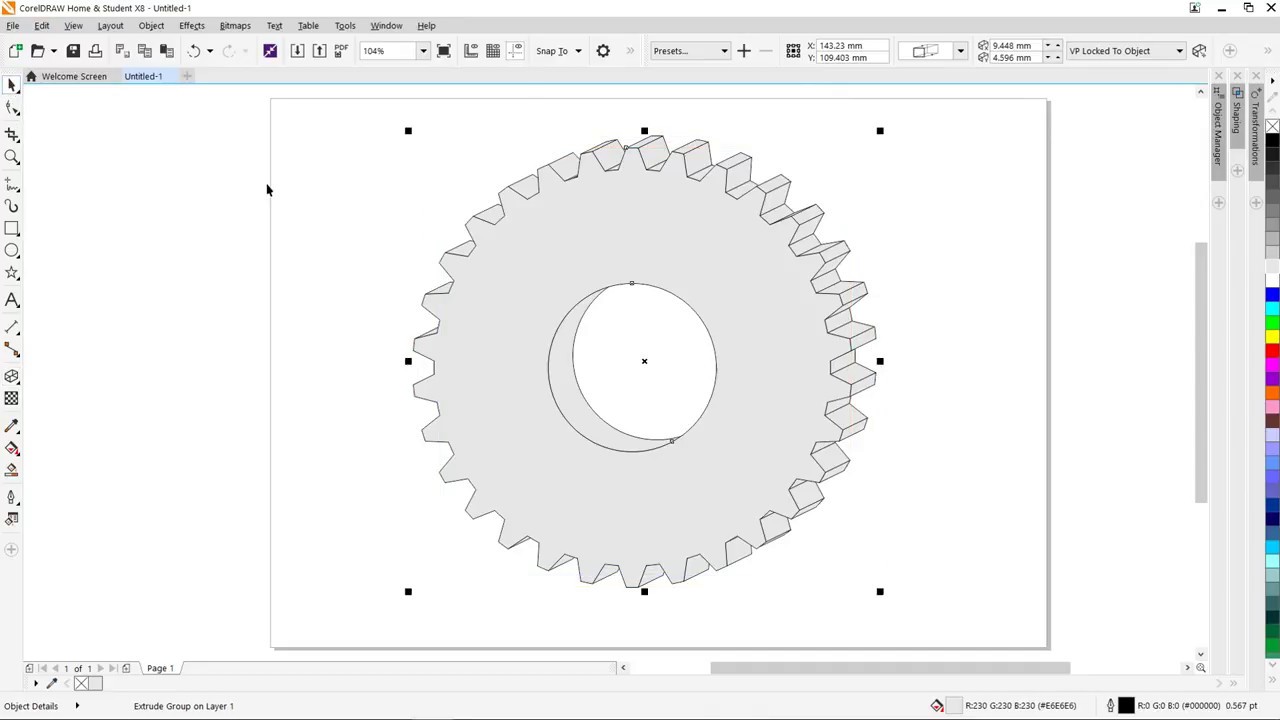Select the Text tool

point(12,300)
